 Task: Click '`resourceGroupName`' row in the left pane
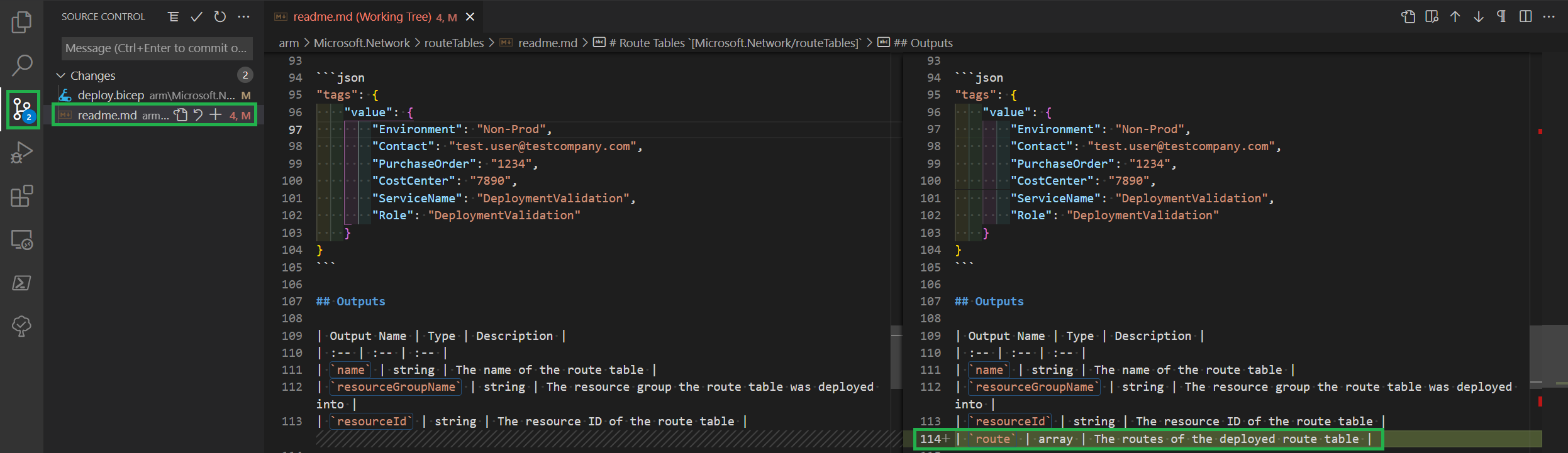point(595,396)
